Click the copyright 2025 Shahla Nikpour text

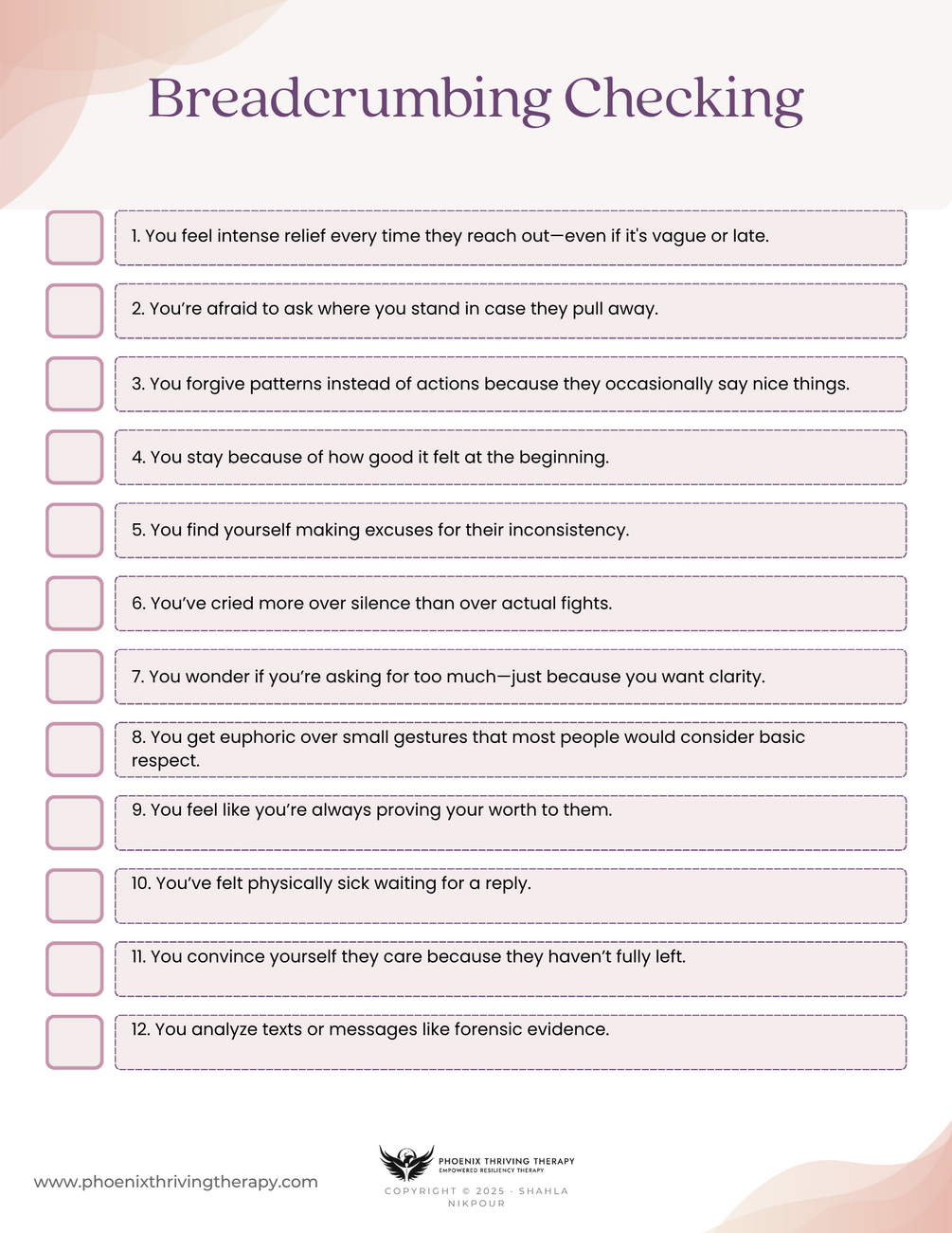476,1197
